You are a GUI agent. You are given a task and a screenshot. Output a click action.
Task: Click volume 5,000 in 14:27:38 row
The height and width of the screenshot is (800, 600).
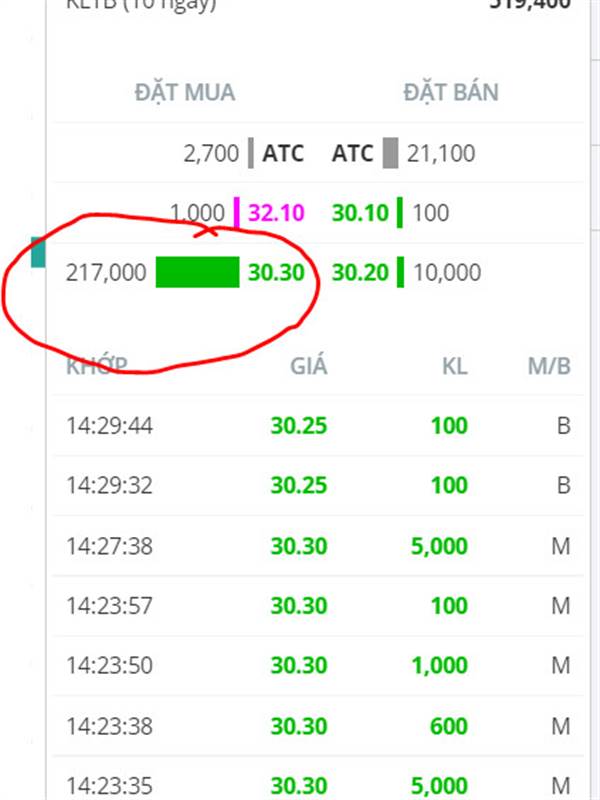(439, 546)
